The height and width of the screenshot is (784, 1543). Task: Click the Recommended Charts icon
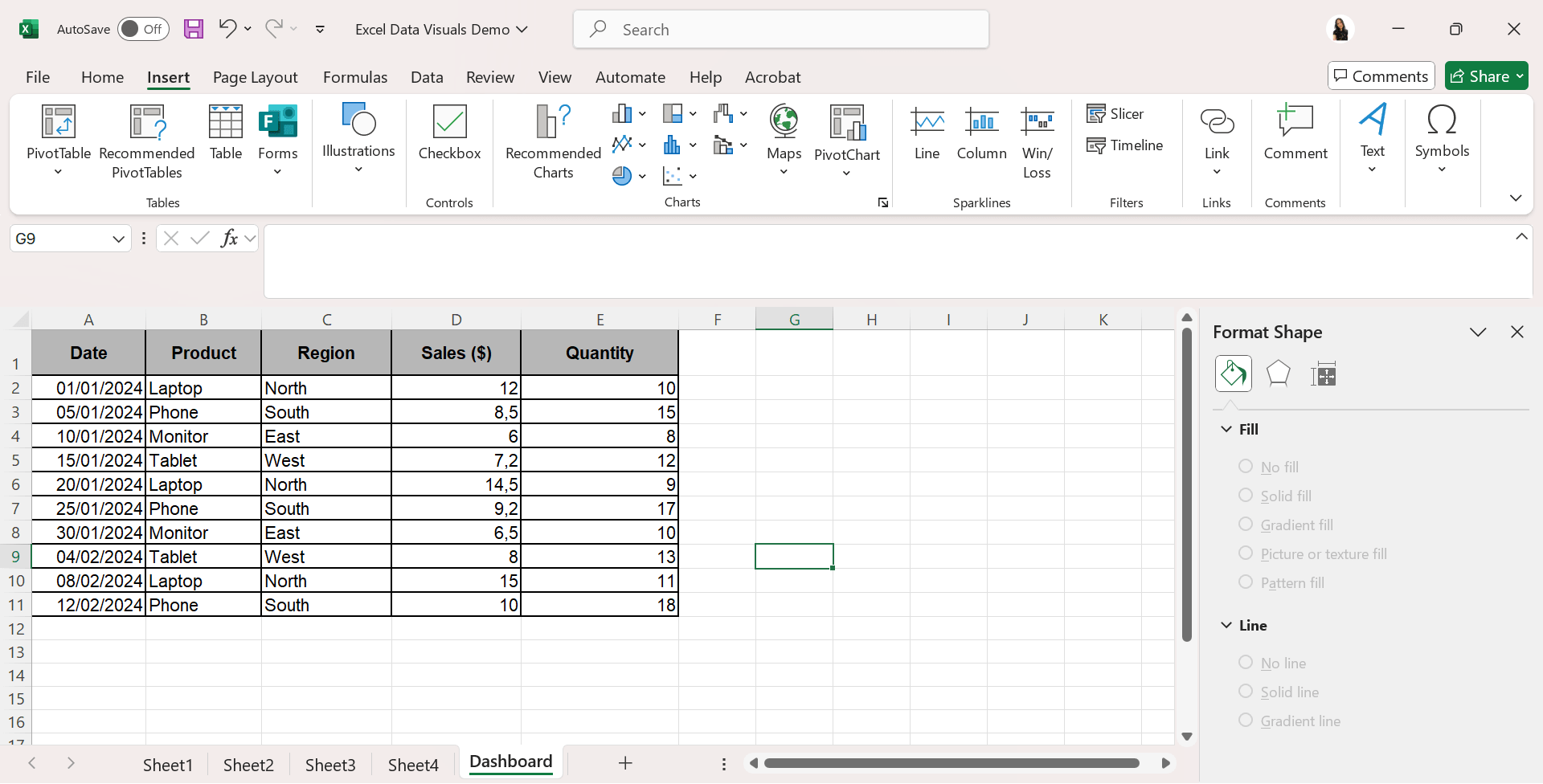pos(553,122)
